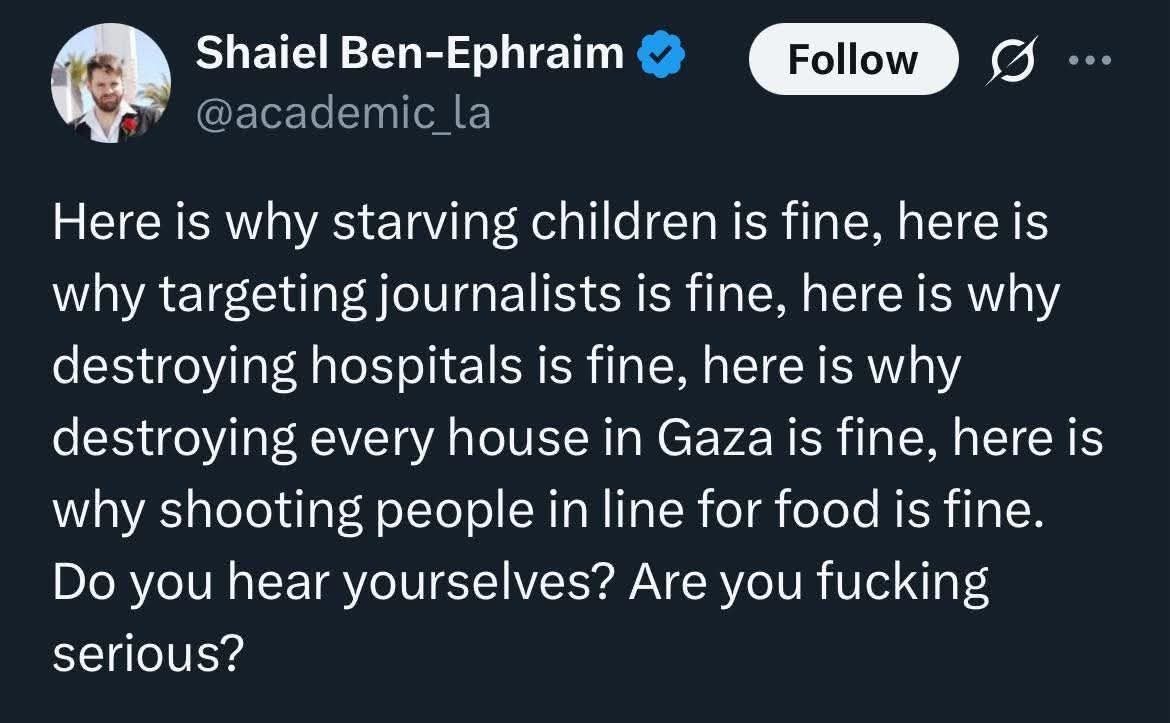Click the blue verified badge checkmark
This screenshot has height=723, width=1170.
(661, 54)
